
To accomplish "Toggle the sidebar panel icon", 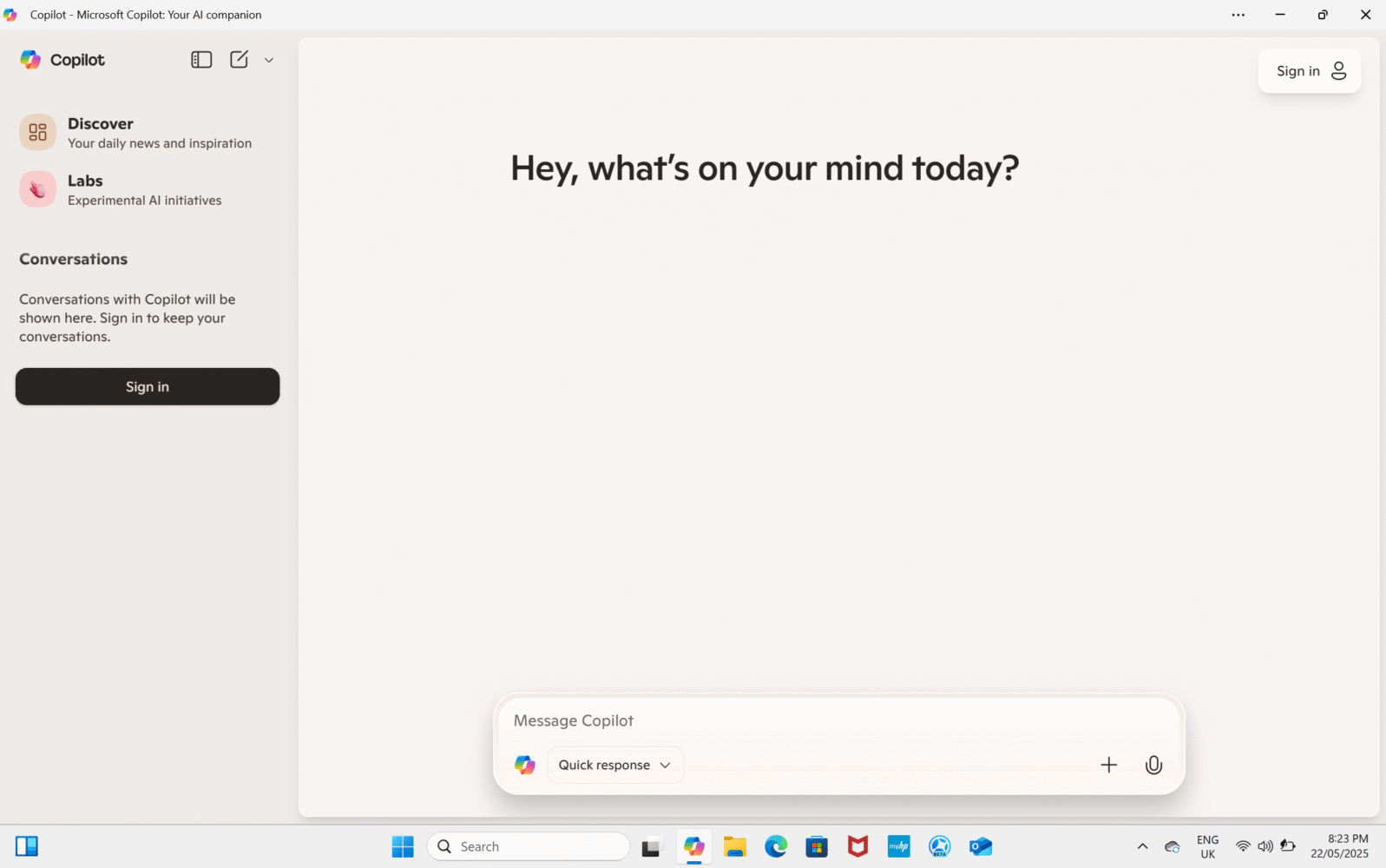I will coord(201,59).
